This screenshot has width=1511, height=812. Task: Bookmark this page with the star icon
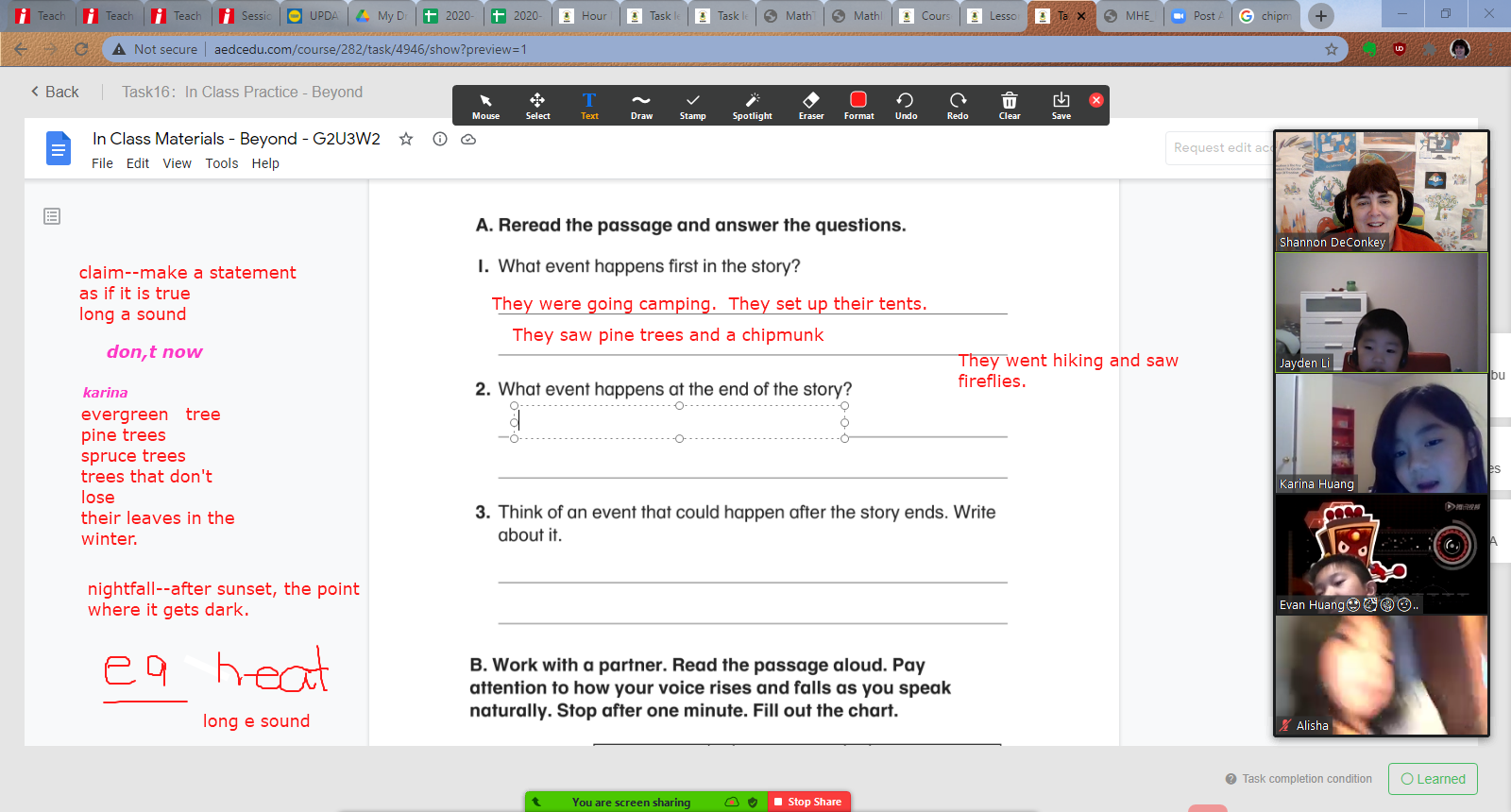[1332, 49]
